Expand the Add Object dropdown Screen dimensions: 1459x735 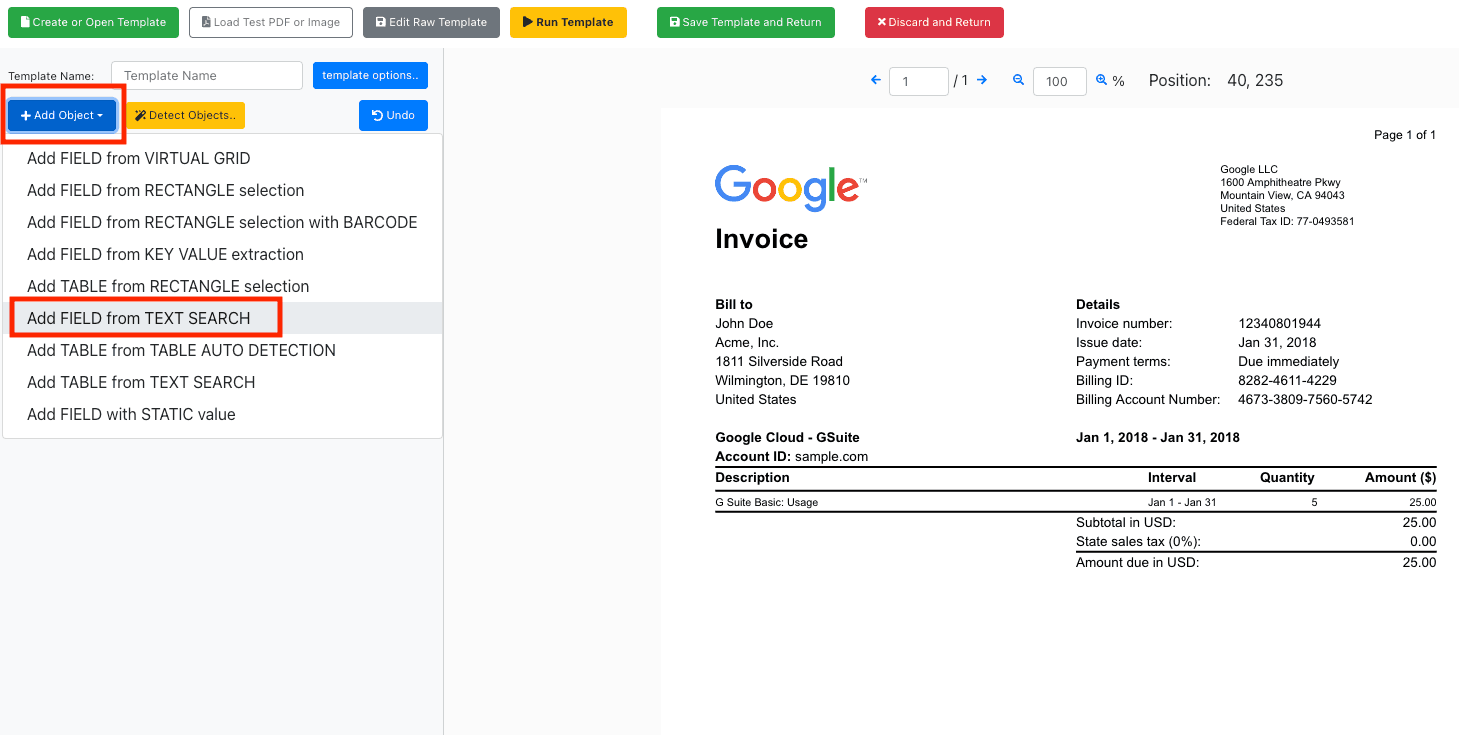coord(62,116)
